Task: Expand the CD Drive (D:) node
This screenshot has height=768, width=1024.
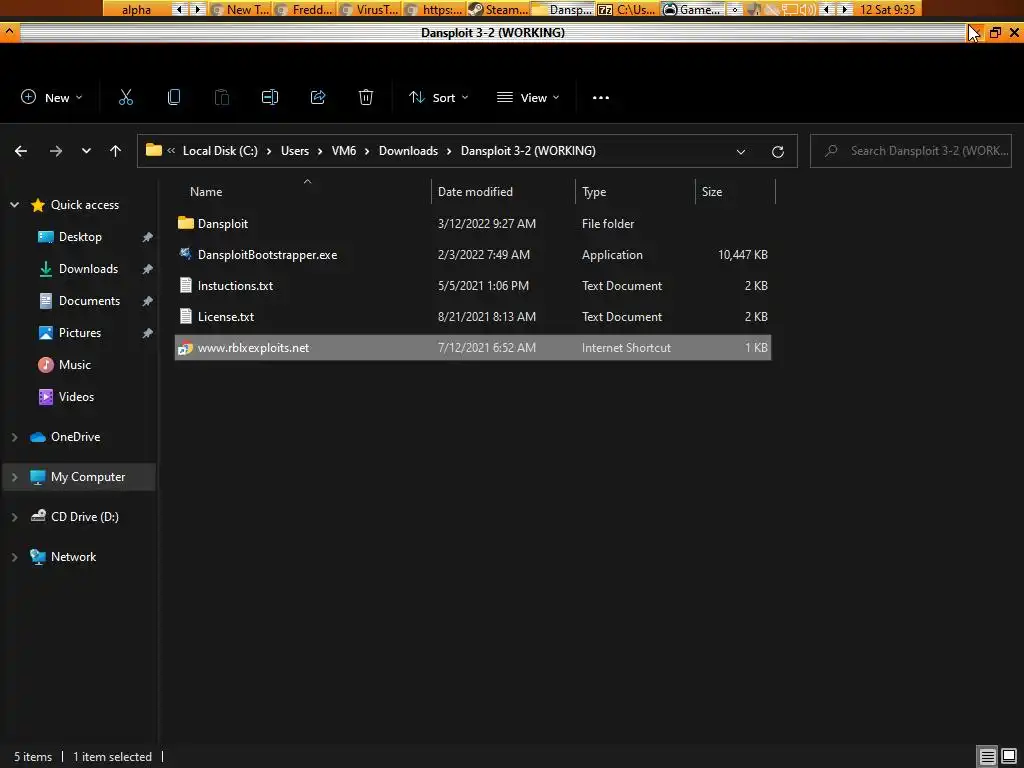Action: pyautogui.click(x=14, y=517)
